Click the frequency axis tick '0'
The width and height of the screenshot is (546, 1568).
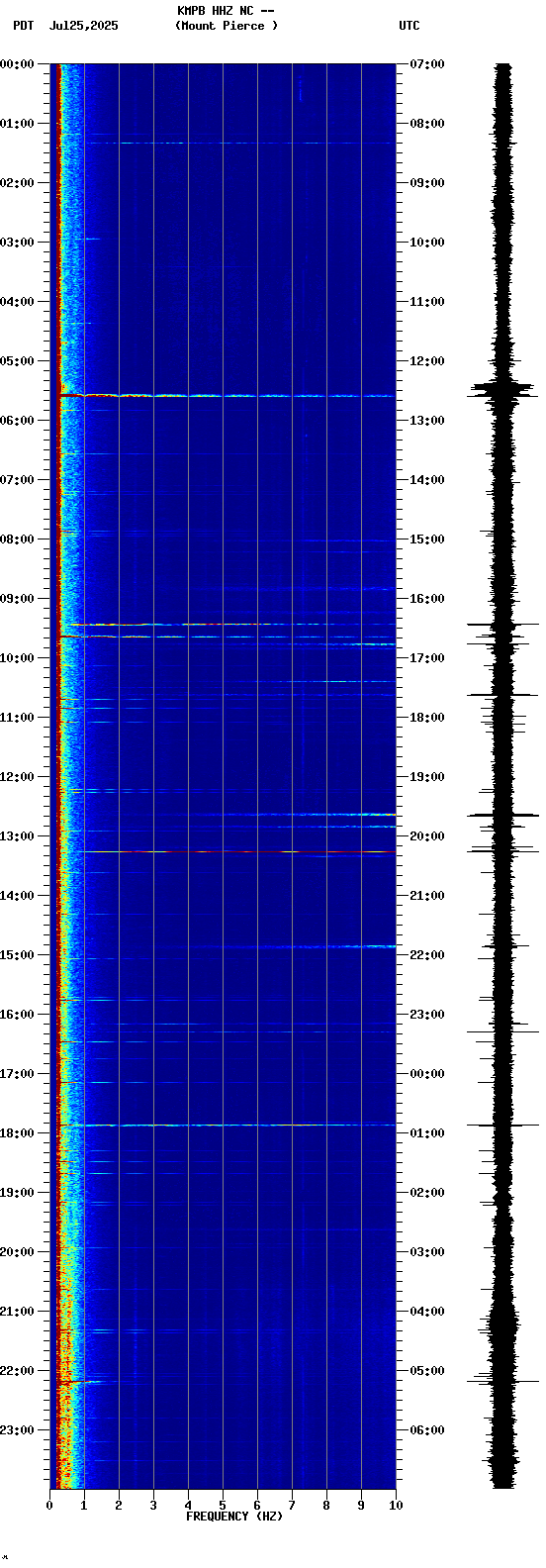pos(49,1506)
